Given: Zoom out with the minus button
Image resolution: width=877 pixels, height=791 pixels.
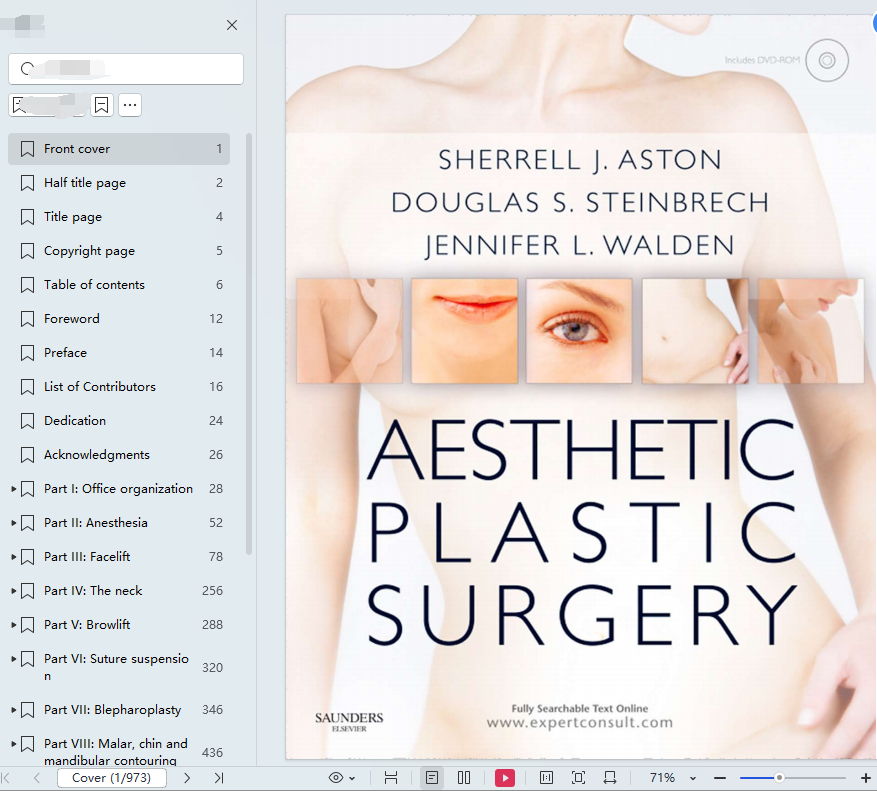Looking at the screenshot, I should (x=720, y=778).
